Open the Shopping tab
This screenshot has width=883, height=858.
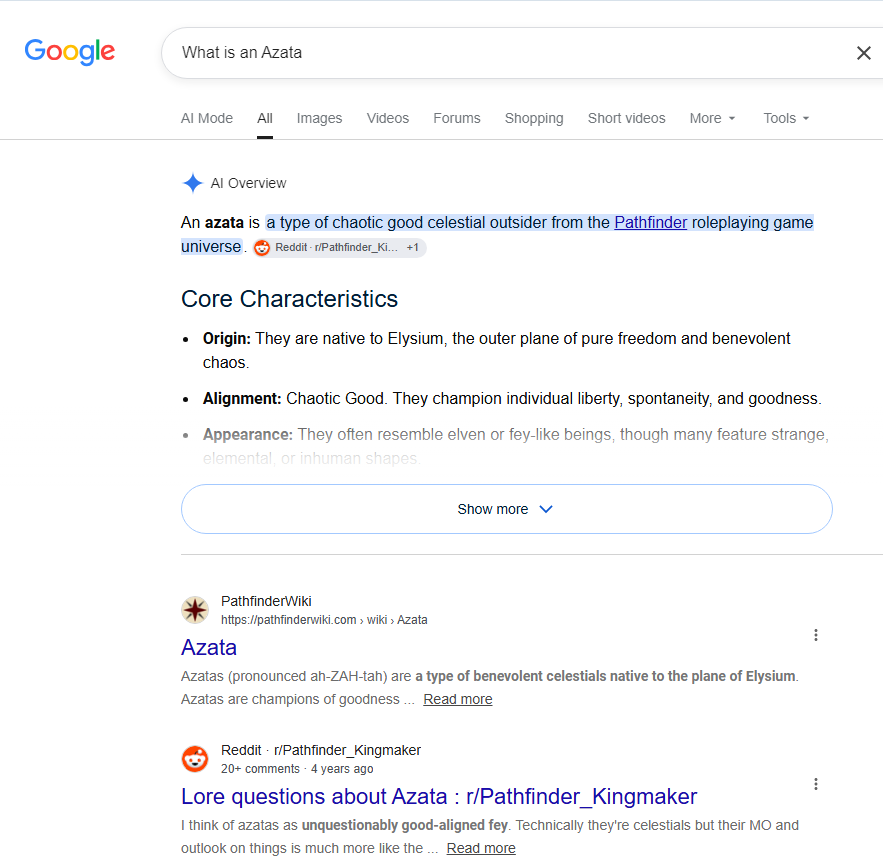pyautogui.click(x=534, y=118)
